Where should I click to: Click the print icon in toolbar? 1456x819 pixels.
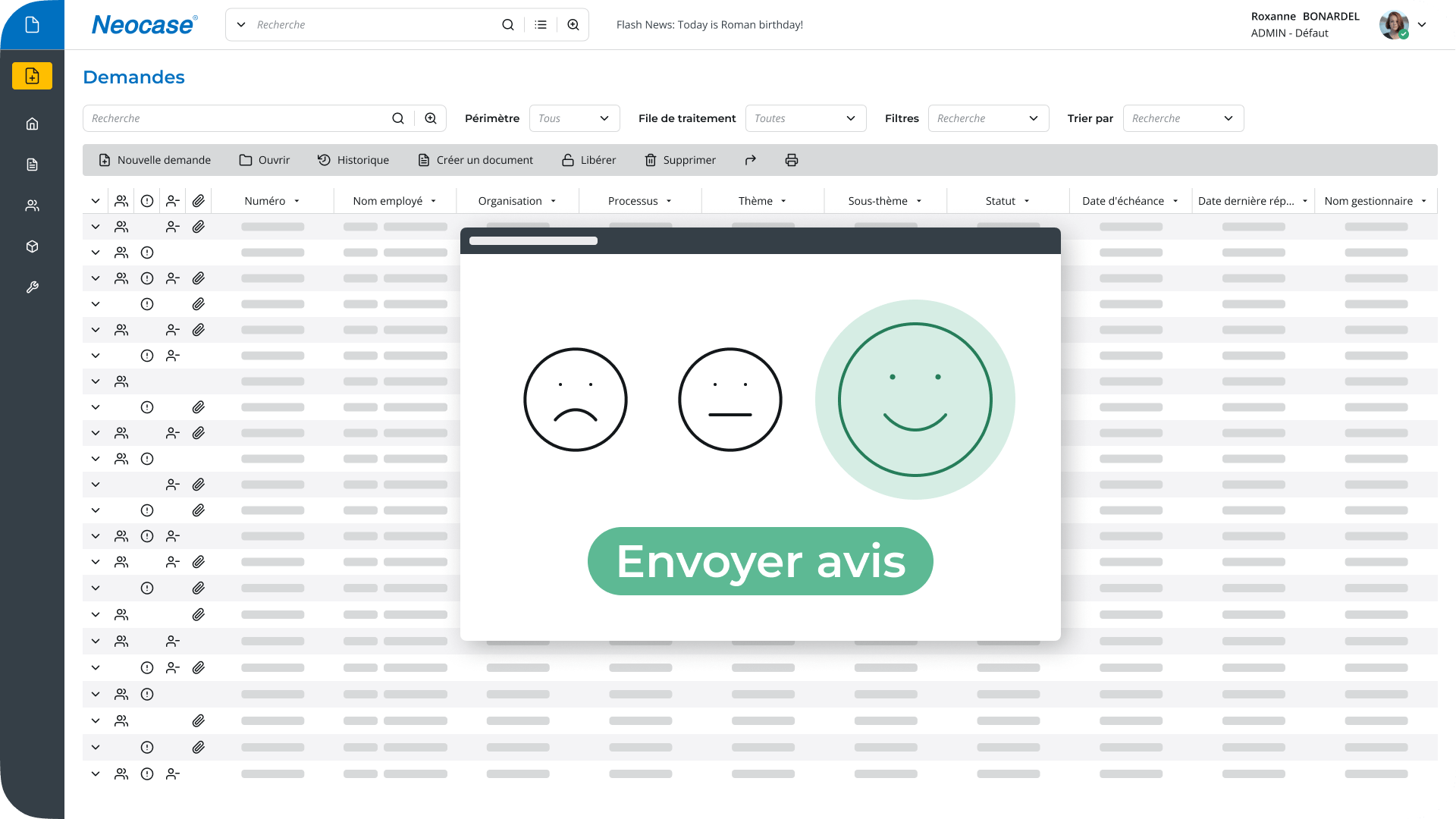pyautogui.click(x=791, y=160)
